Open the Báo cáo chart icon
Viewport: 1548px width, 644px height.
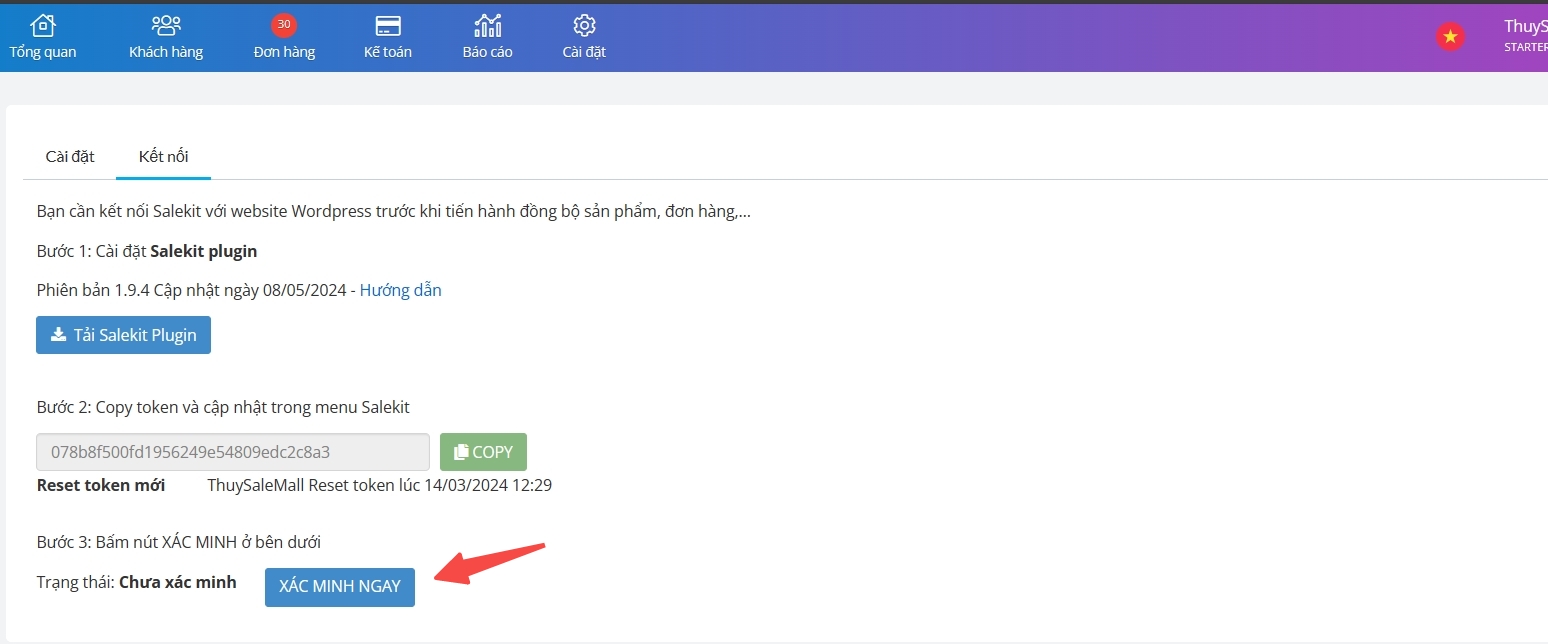[488, 25]
